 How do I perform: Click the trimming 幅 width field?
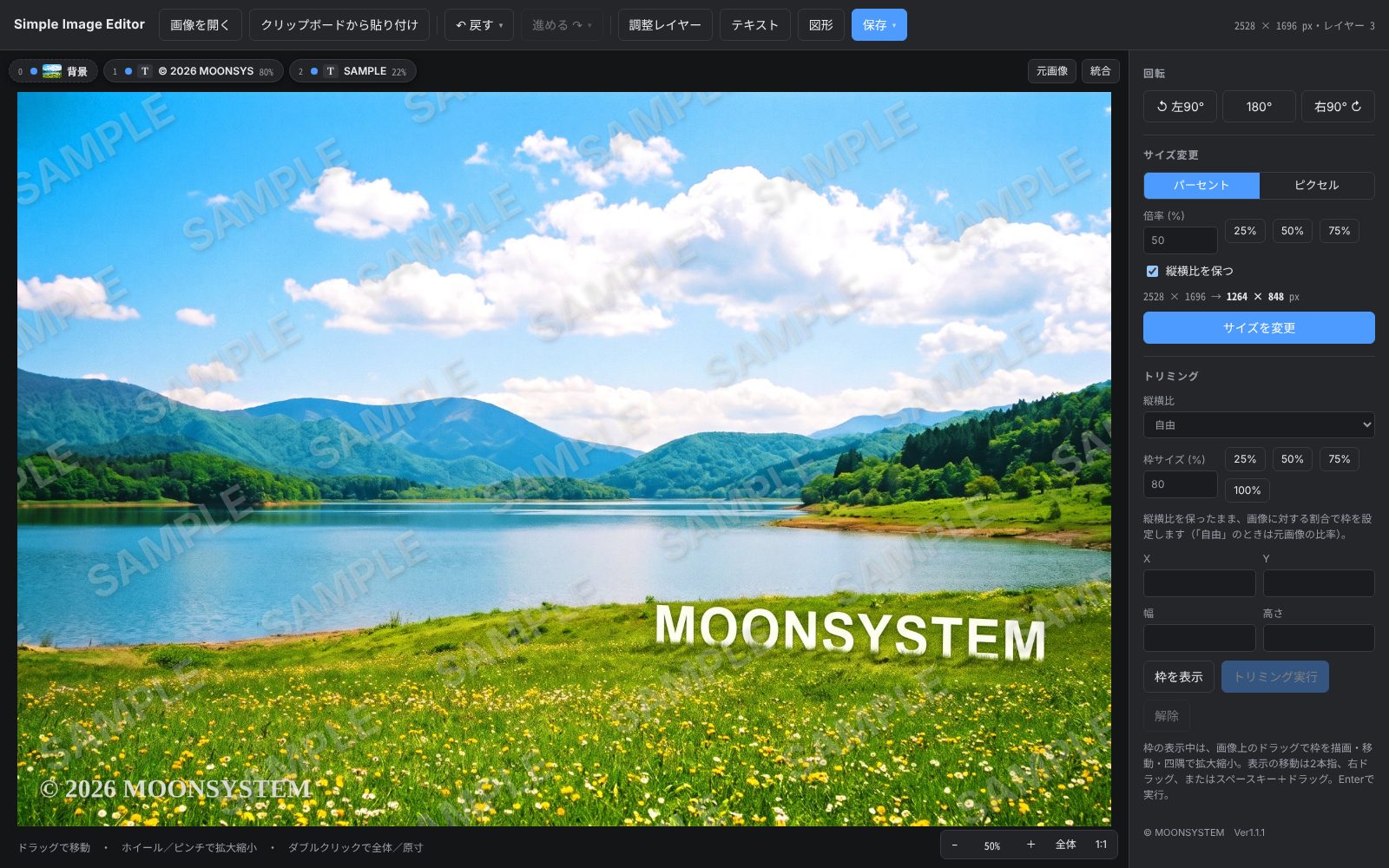[x=1200, y=638]
